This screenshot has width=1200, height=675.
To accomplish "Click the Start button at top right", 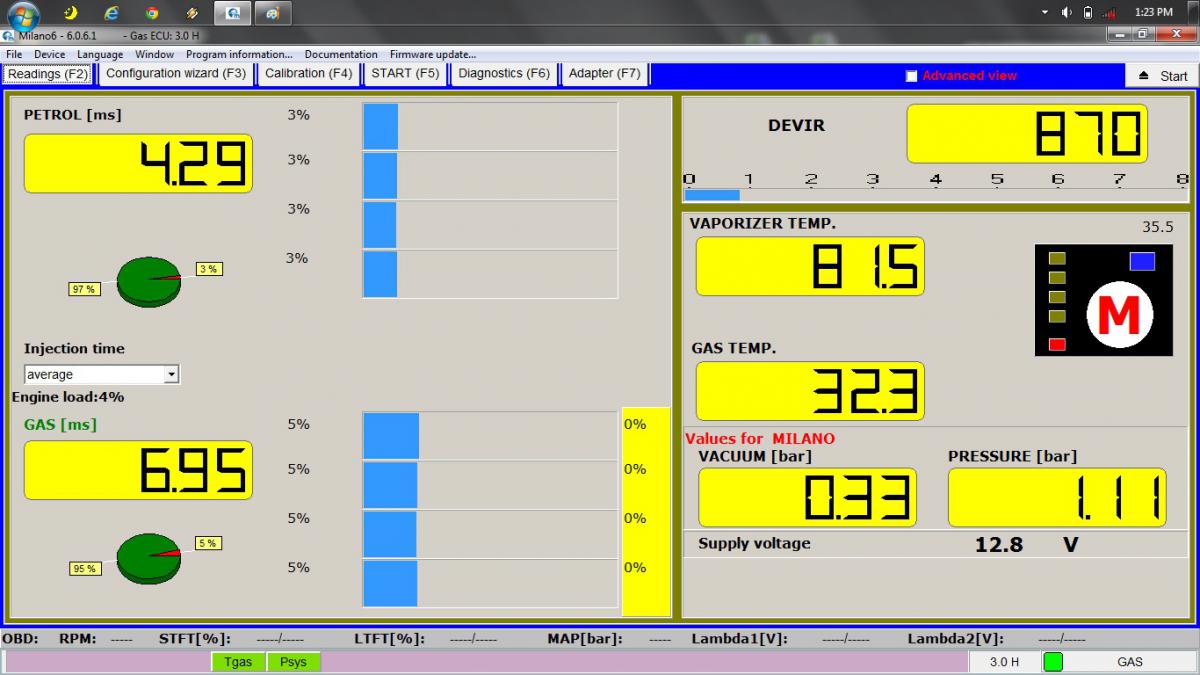I will (1162, 76).
